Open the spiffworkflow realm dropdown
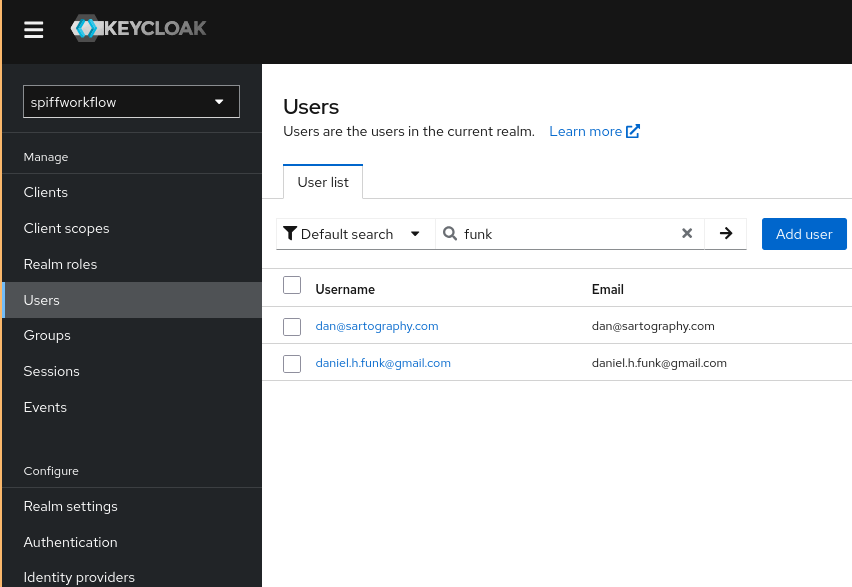 131,102
